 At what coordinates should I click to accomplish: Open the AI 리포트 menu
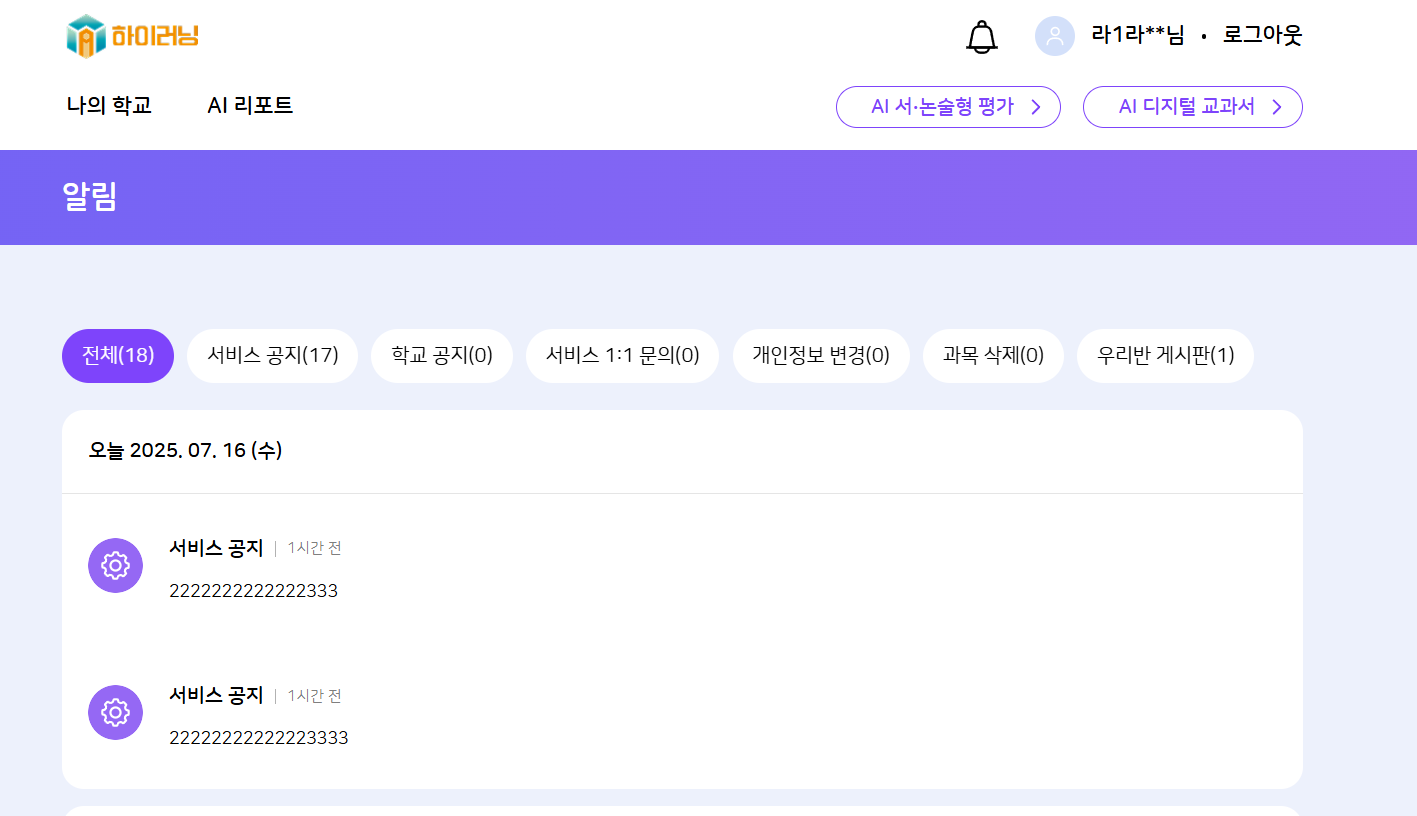pos(250,106)
